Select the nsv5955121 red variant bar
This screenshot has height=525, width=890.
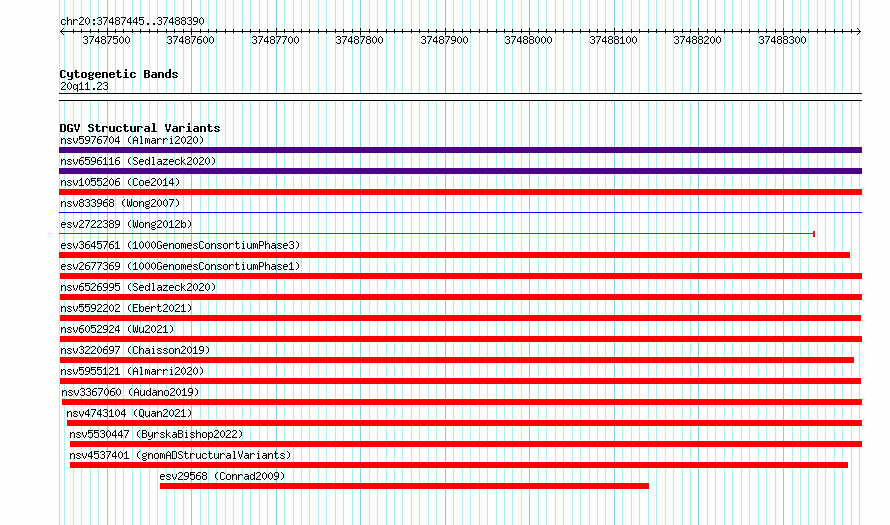460,381
